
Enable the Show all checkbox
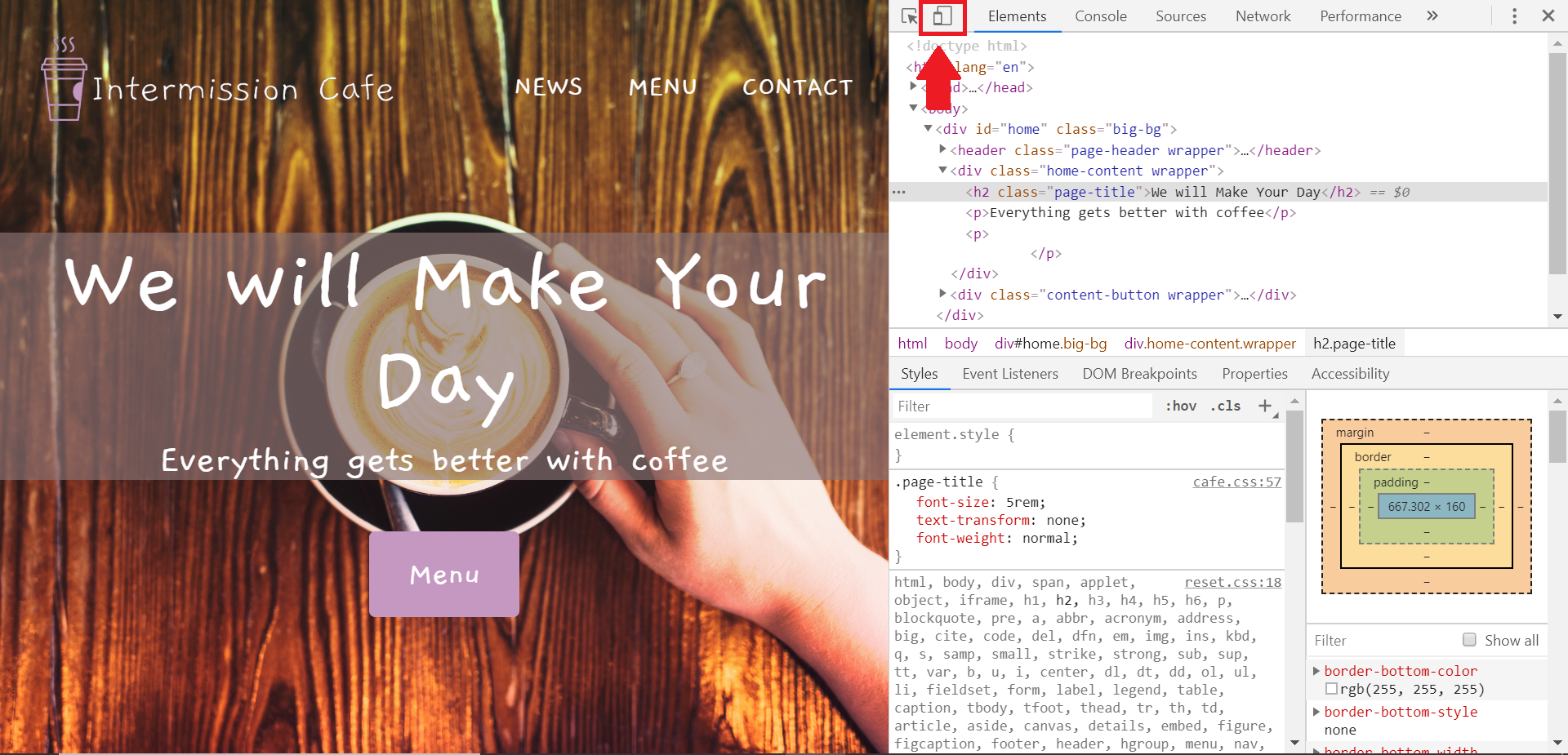1469,640
